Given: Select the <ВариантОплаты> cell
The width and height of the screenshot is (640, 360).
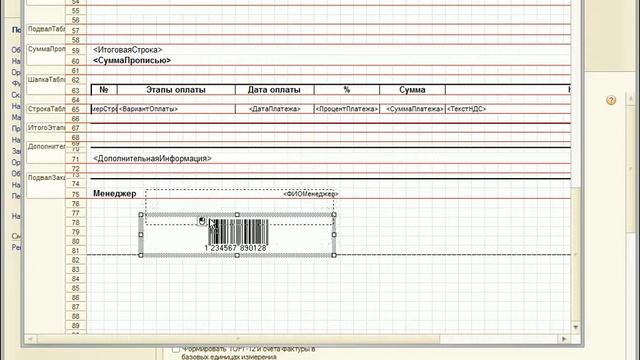Looking at the screenshot, I should pos(176,109).
